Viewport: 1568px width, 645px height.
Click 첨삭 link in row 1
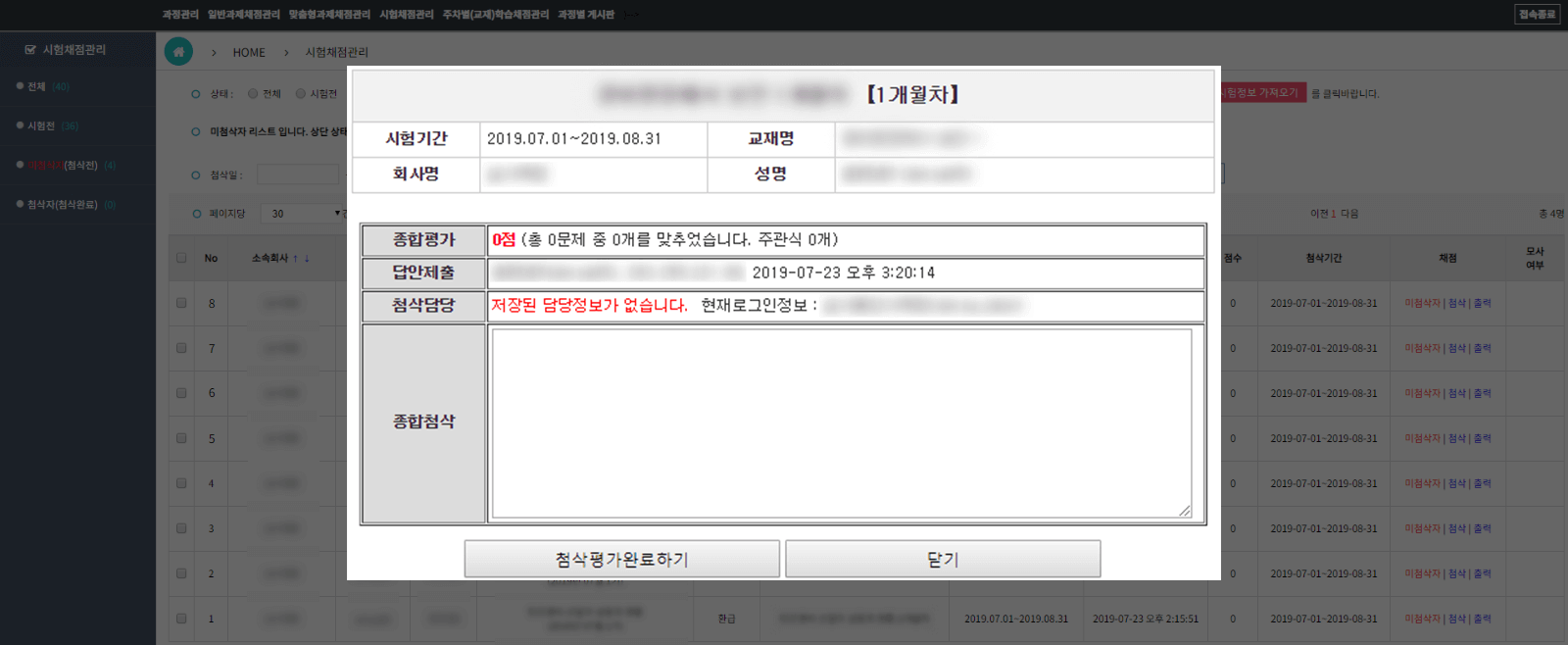1457,620
